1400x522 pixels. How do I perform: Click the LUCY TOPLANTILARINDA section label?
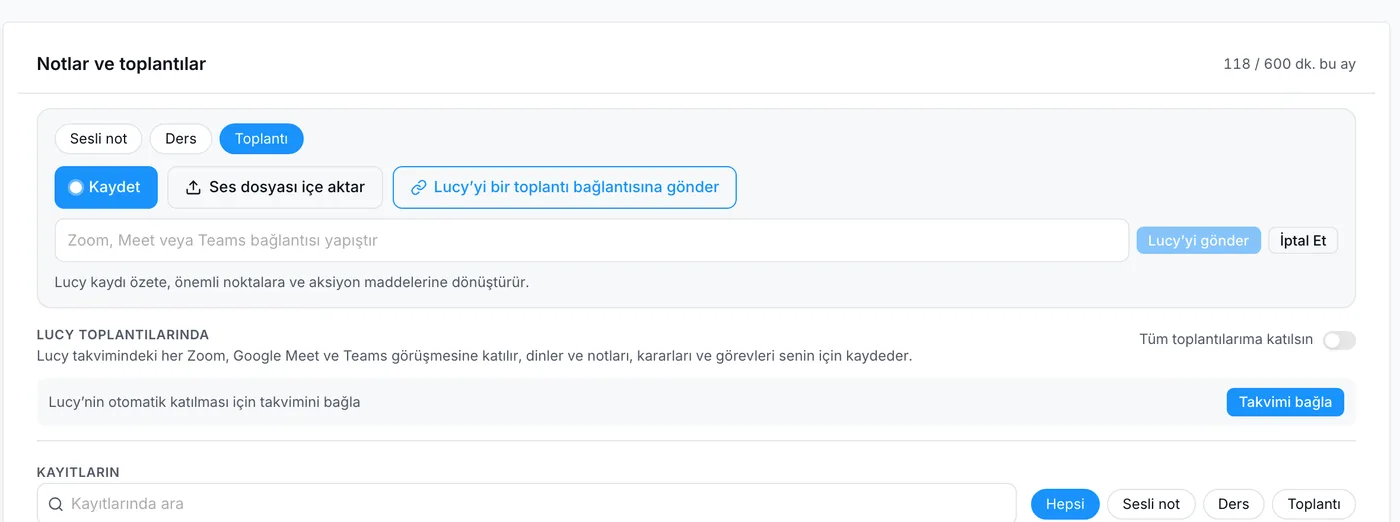click(x=123, y=335)
